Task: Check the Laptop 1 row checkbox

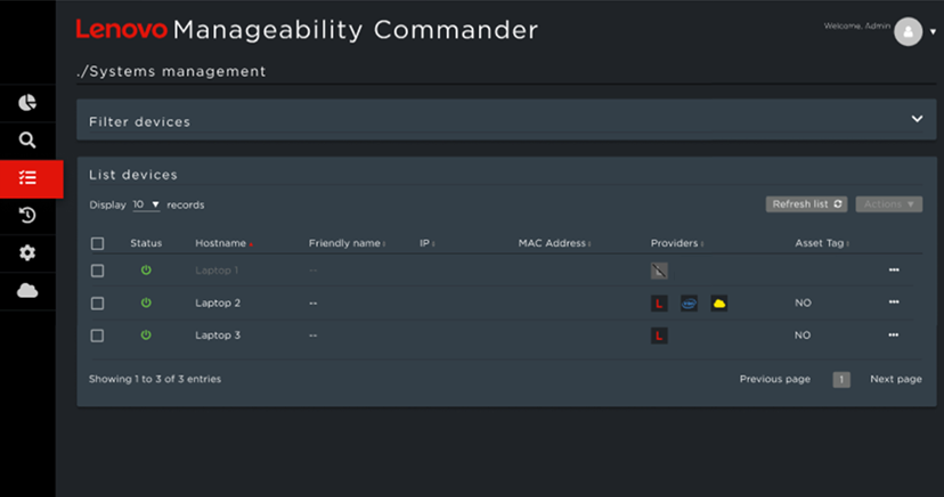Action: coord(98,271)
